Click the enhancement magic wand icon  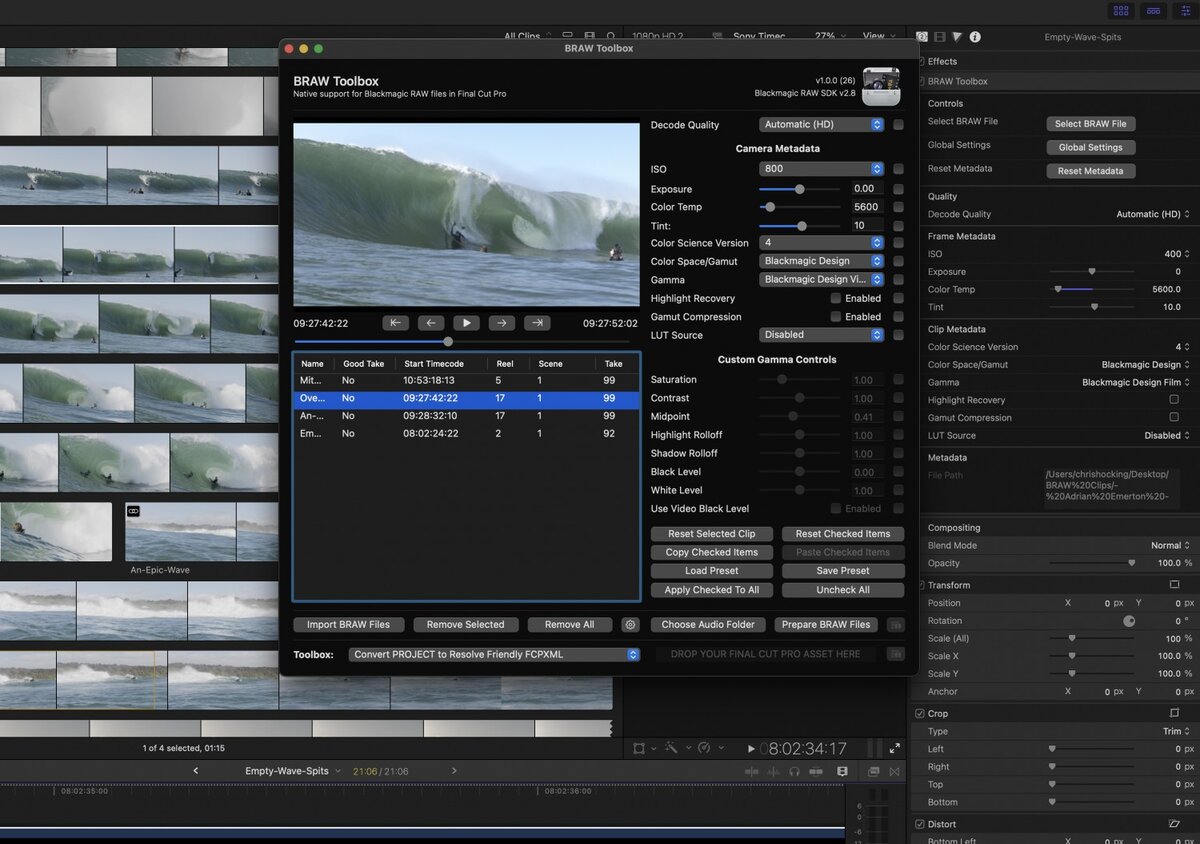[672, 748]
